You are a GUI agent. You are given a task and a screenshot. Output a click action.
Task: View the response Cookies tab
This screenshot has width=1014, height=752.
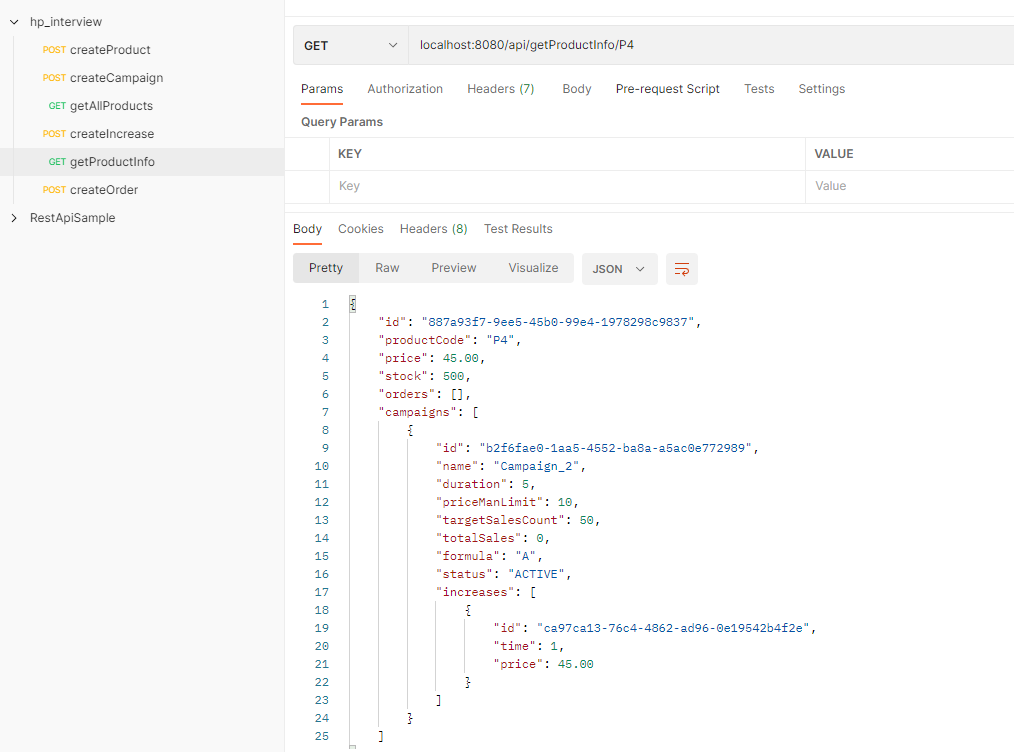point(360,228)
